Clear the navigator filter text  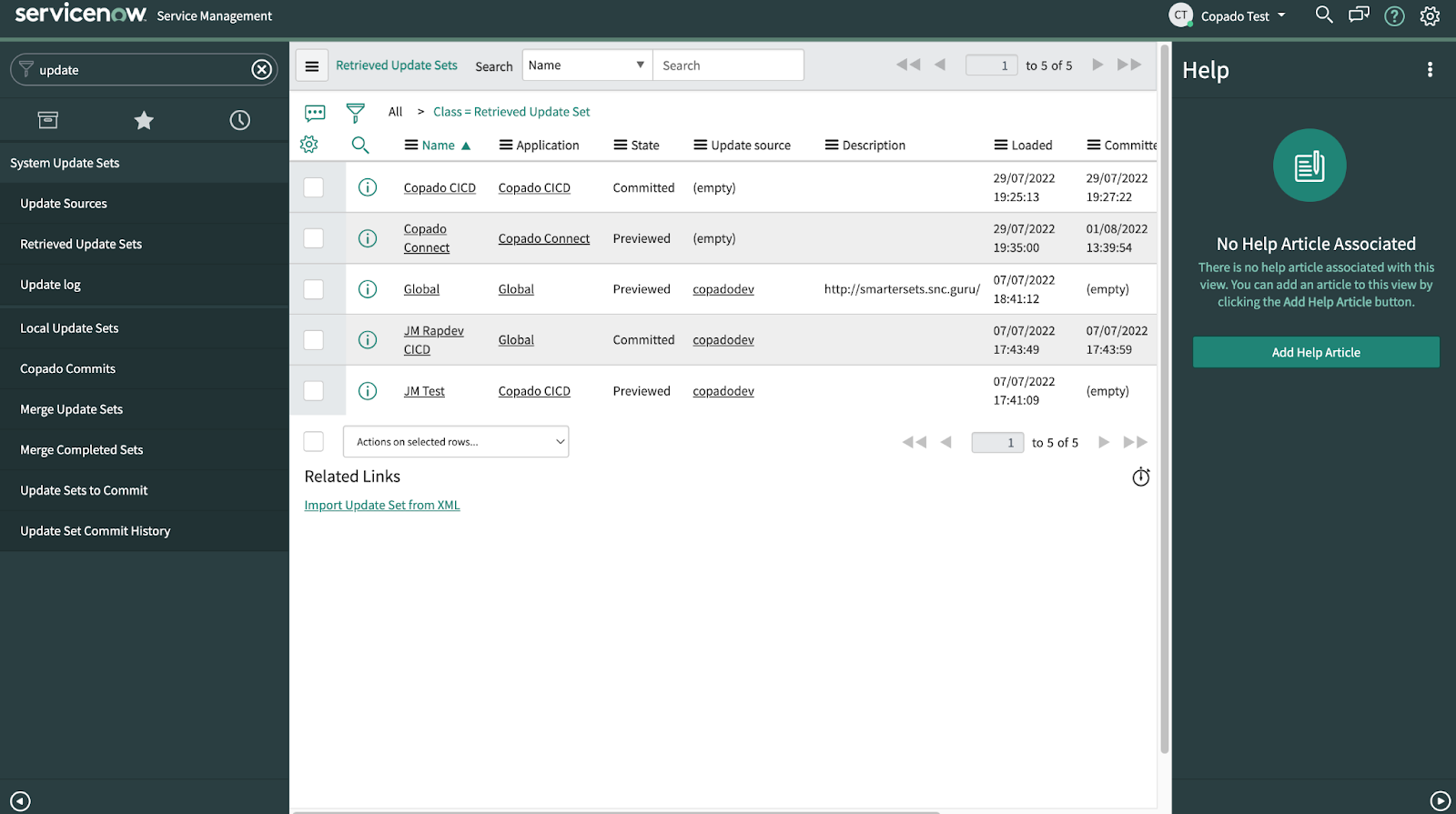tap(261, 70)
